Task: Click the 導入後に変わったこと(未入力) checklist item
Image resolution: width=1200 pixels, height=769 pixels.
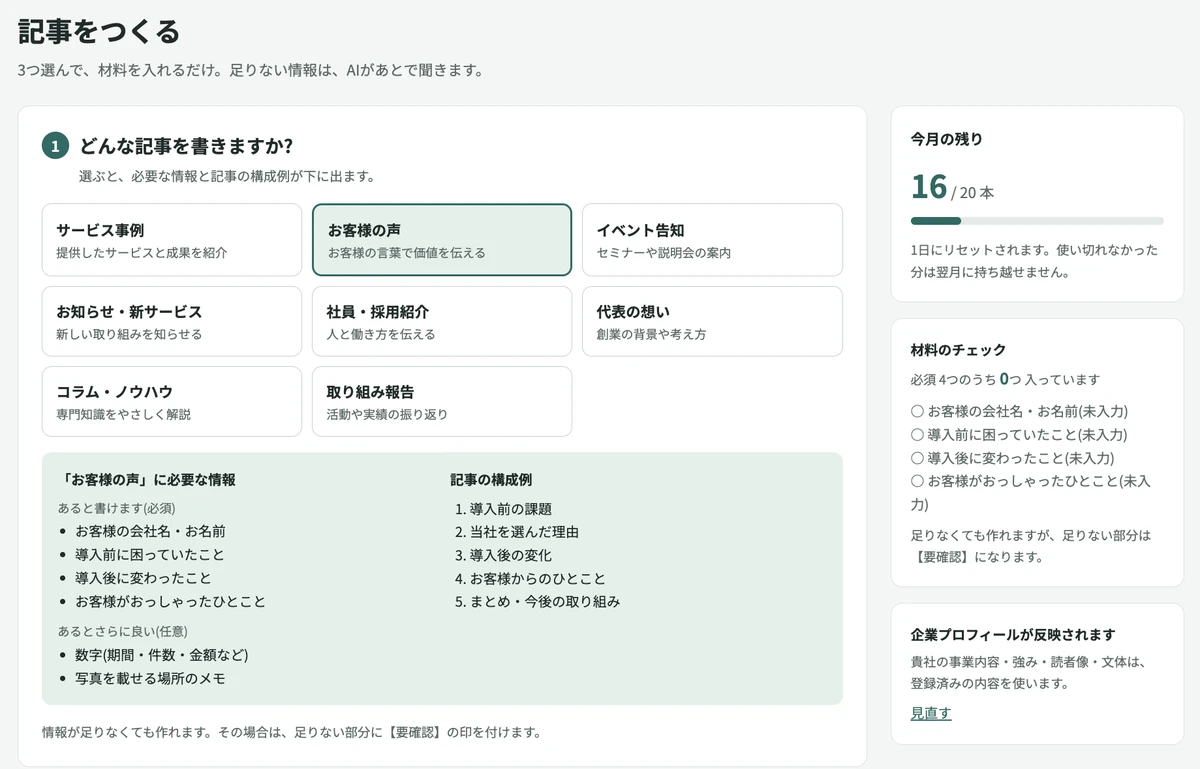Action: pos(1012,458)
